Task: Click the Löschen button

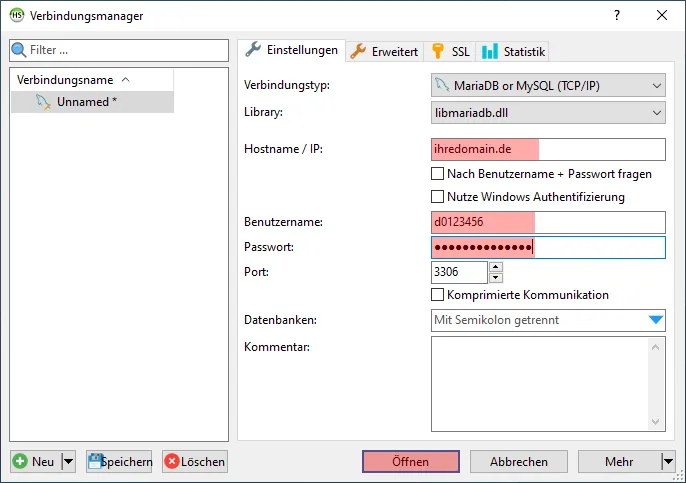Action: point(195,462)
